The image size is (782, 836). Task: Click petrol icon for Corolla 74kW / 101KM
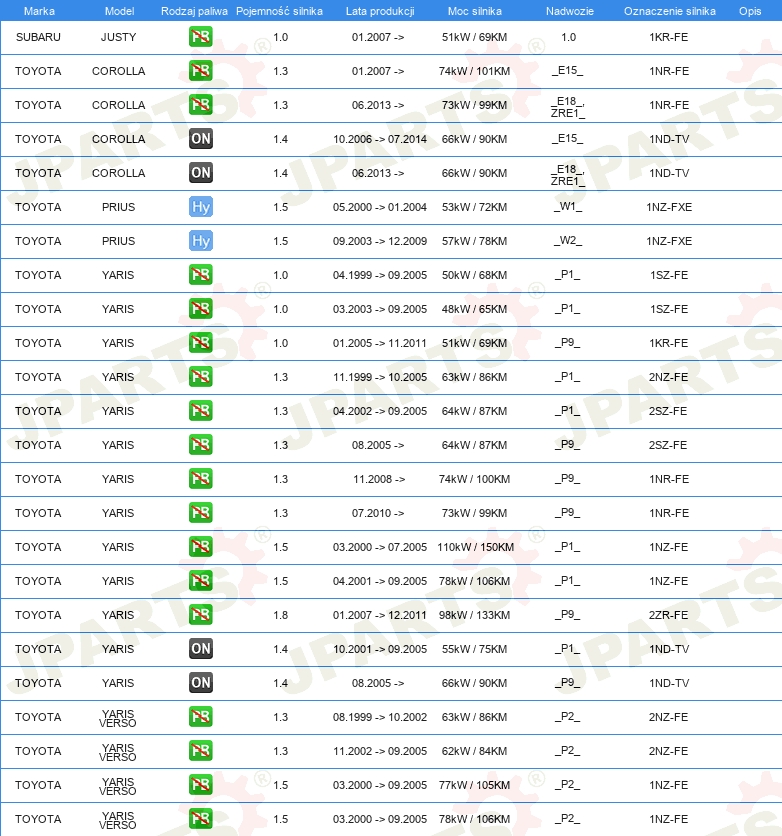(200, 71)
